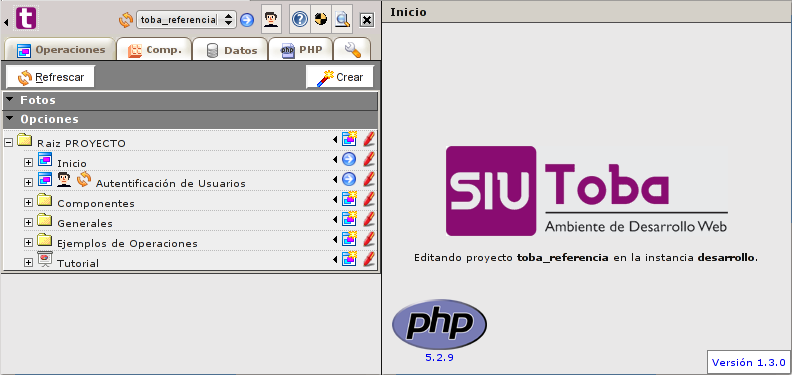
Task: Click refresh icon beside project selector
Action: click(x=126, y=20)
